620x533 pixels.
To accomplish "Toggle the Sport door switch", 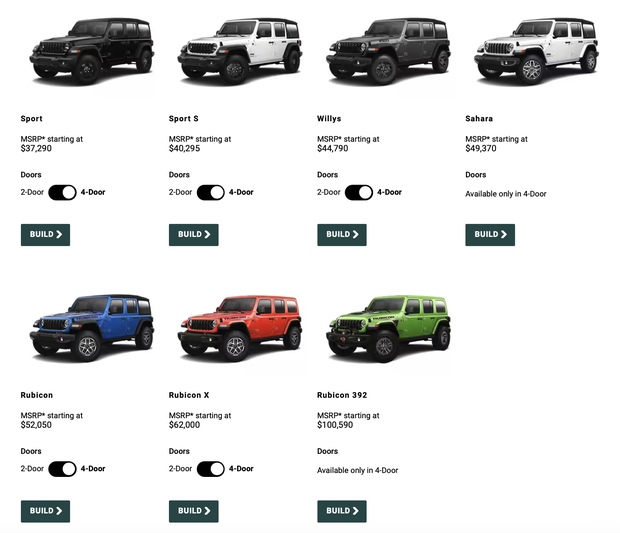I will pyautogui.click(x=62, y=193).
